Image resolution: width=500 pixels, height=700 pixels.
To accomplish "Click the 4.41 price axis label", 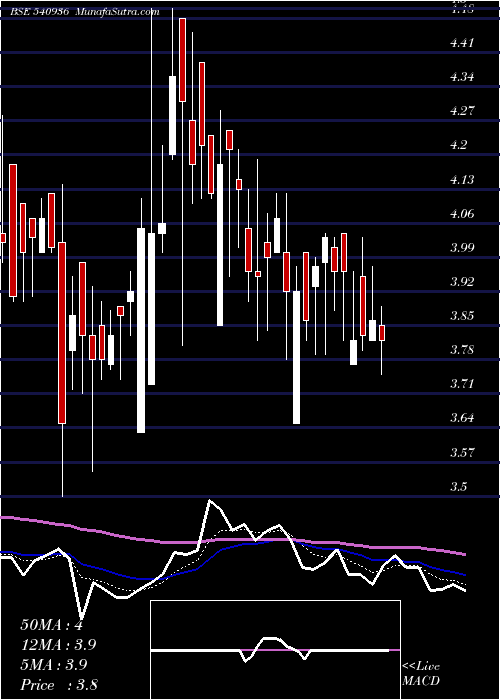I will (x=462, y=43).
